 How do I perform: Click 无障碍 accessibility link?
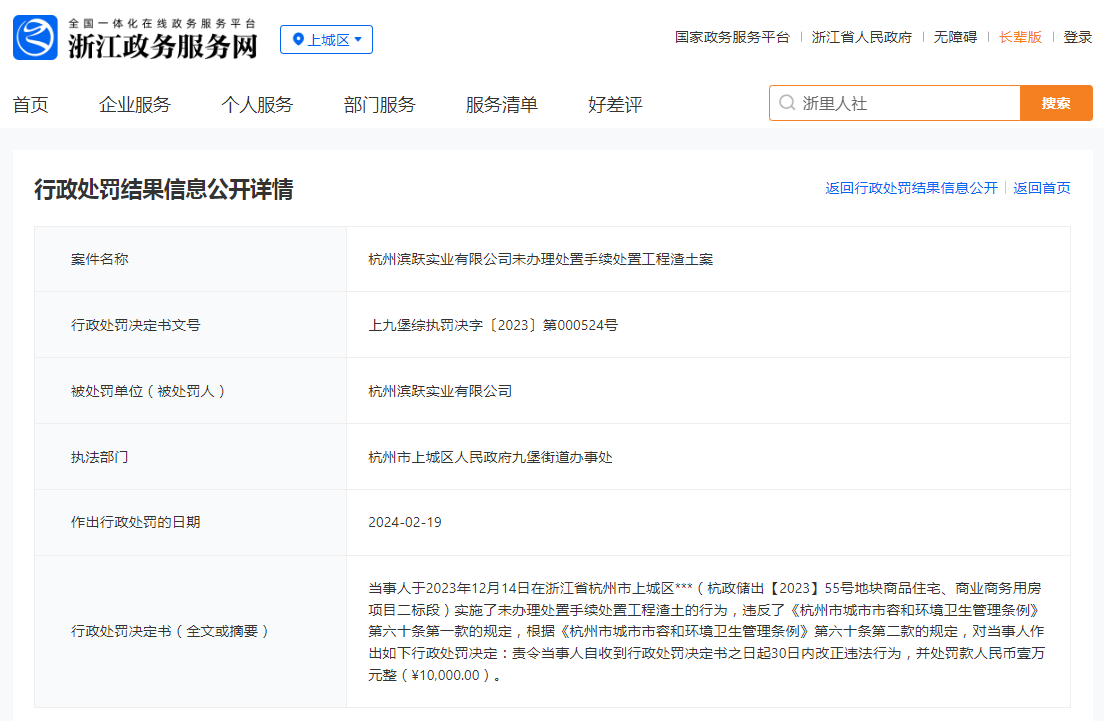pos(955,37)
